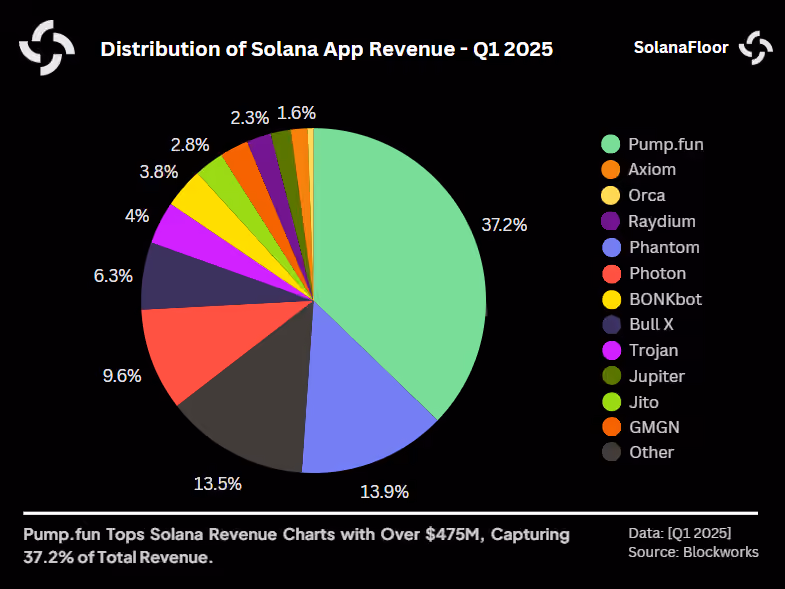Screen dimensions: 785x589
Task: Click the SolanaFloor brand name text
Action: tap(681, 48)
